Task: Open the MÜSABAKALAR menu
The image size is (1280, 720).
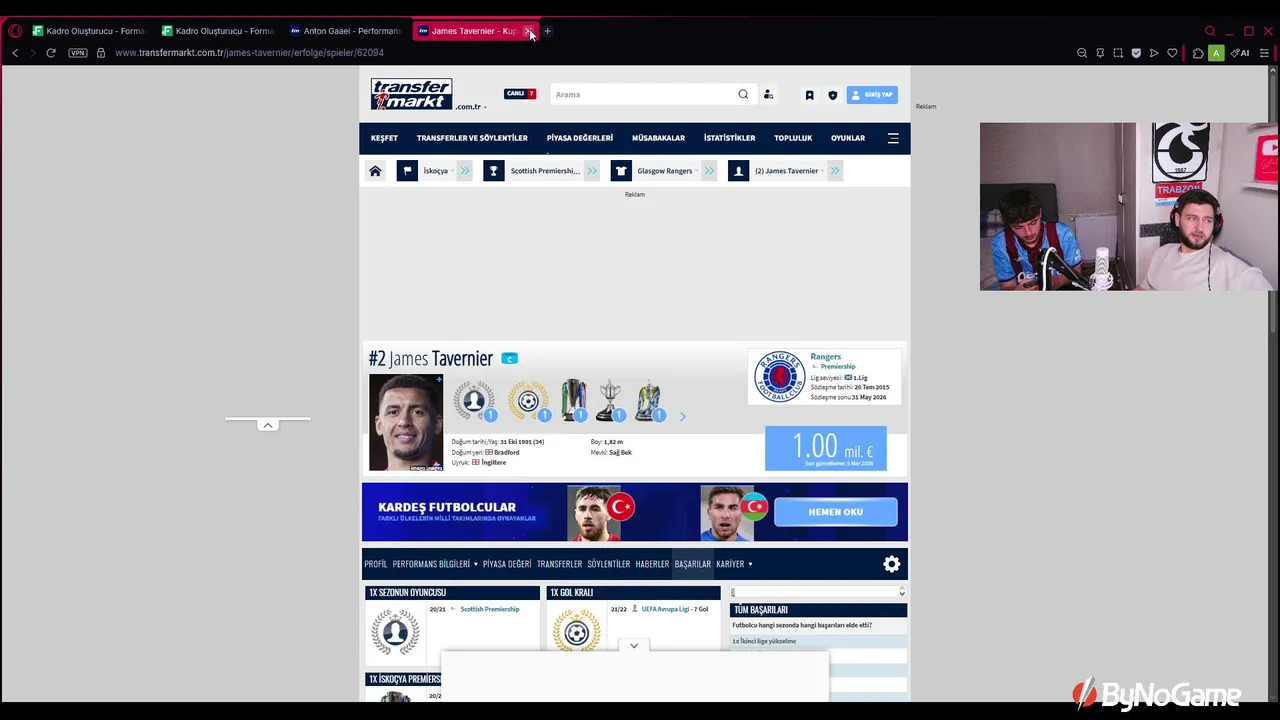Action: pyautogui.click(x=658, y=138)
